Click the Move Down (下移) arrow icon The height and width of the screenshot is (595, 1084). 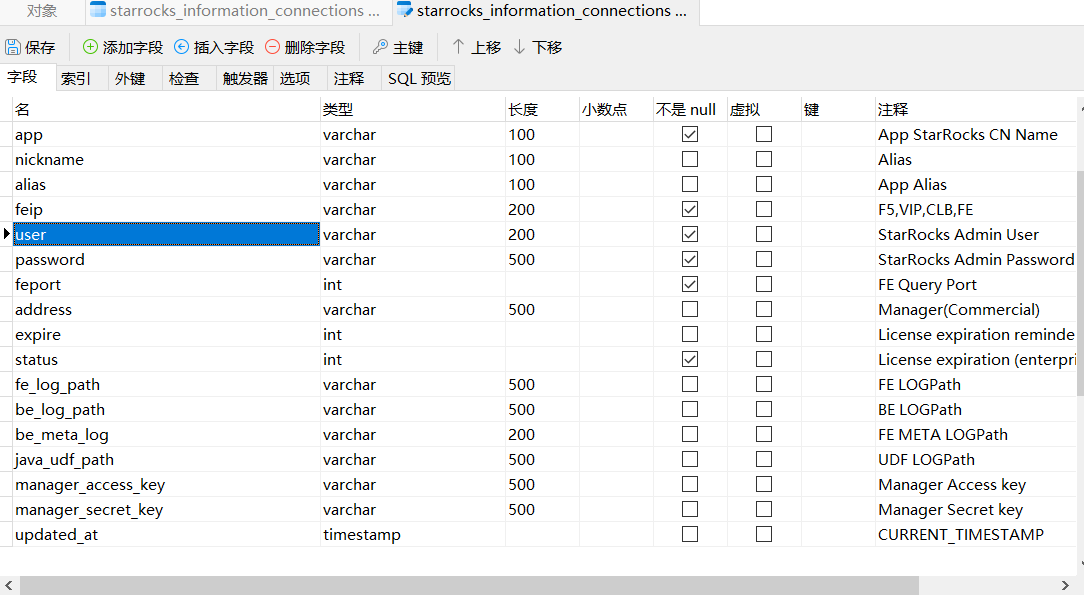click(x=519, y=47)
